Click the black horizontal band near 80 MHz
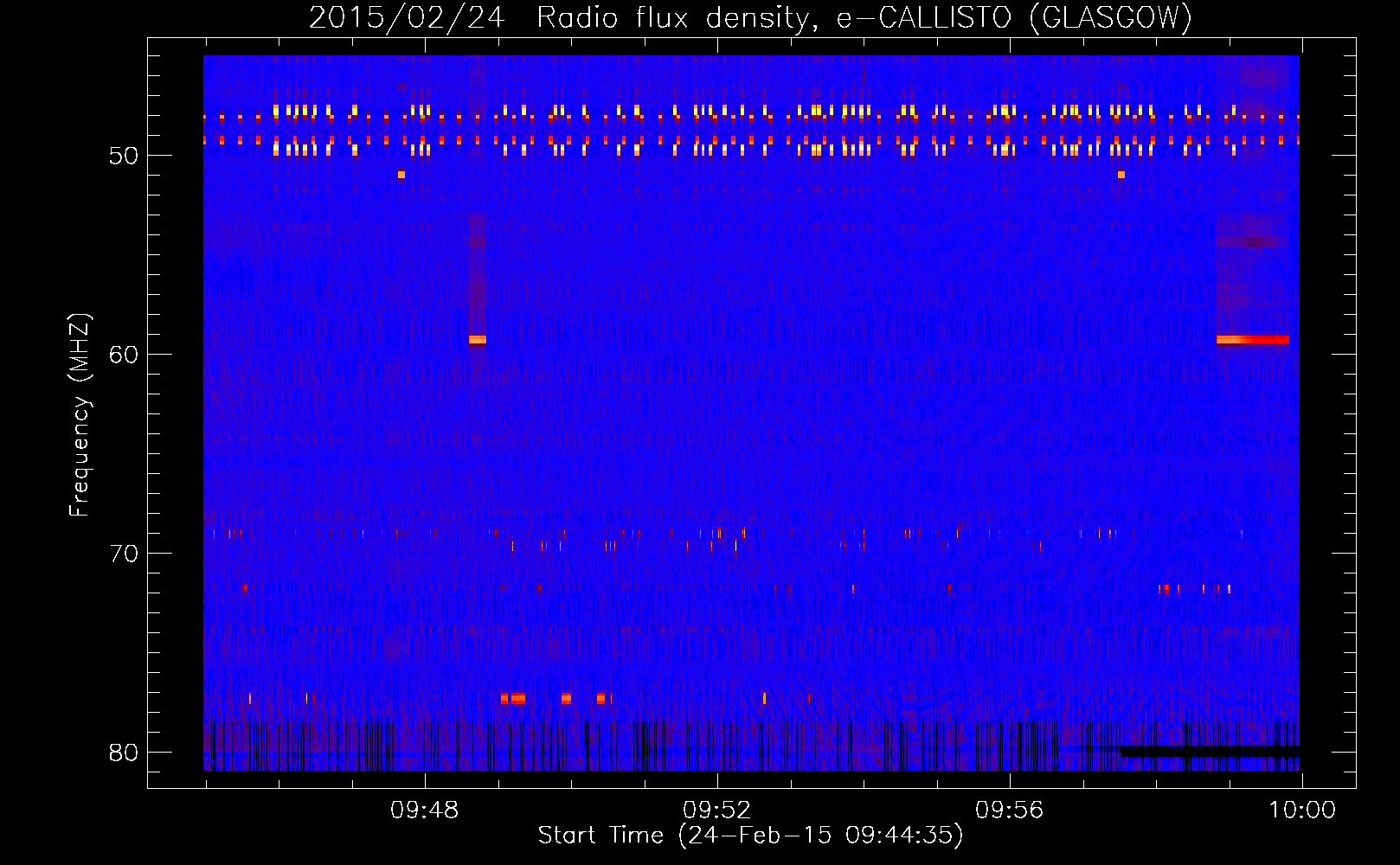1400x865 pixels. point(1210,752)
